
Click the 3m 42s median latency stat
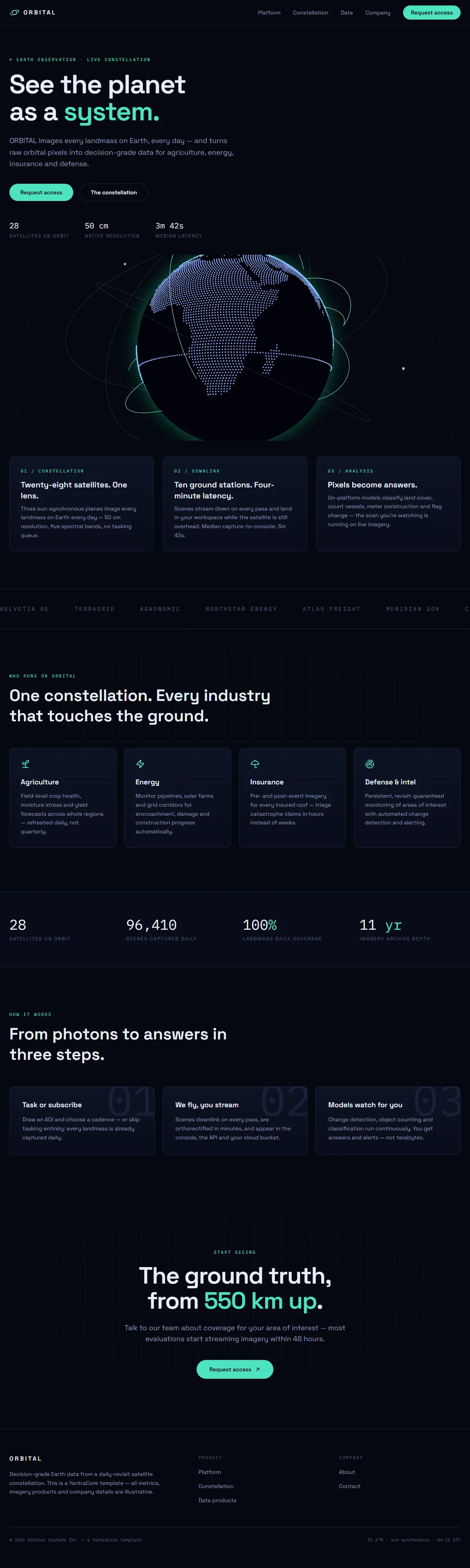178,230
